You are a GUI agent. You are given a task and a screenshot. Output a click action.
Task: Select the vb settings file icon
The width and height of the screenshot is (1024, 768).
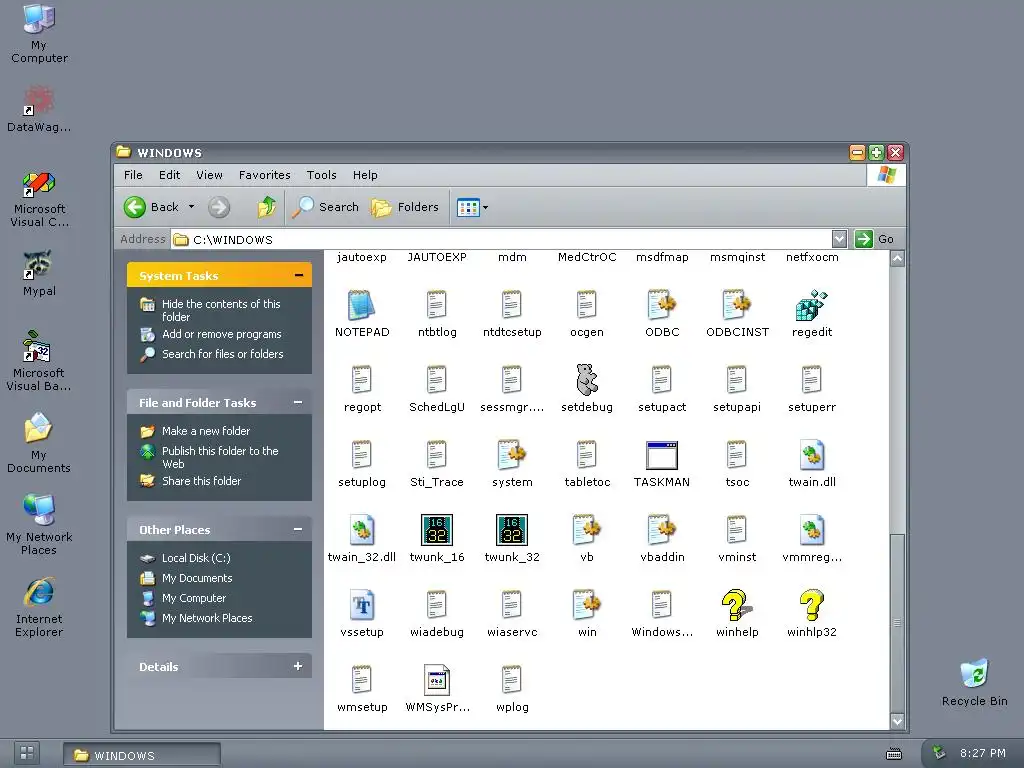[x=586, y=530]
